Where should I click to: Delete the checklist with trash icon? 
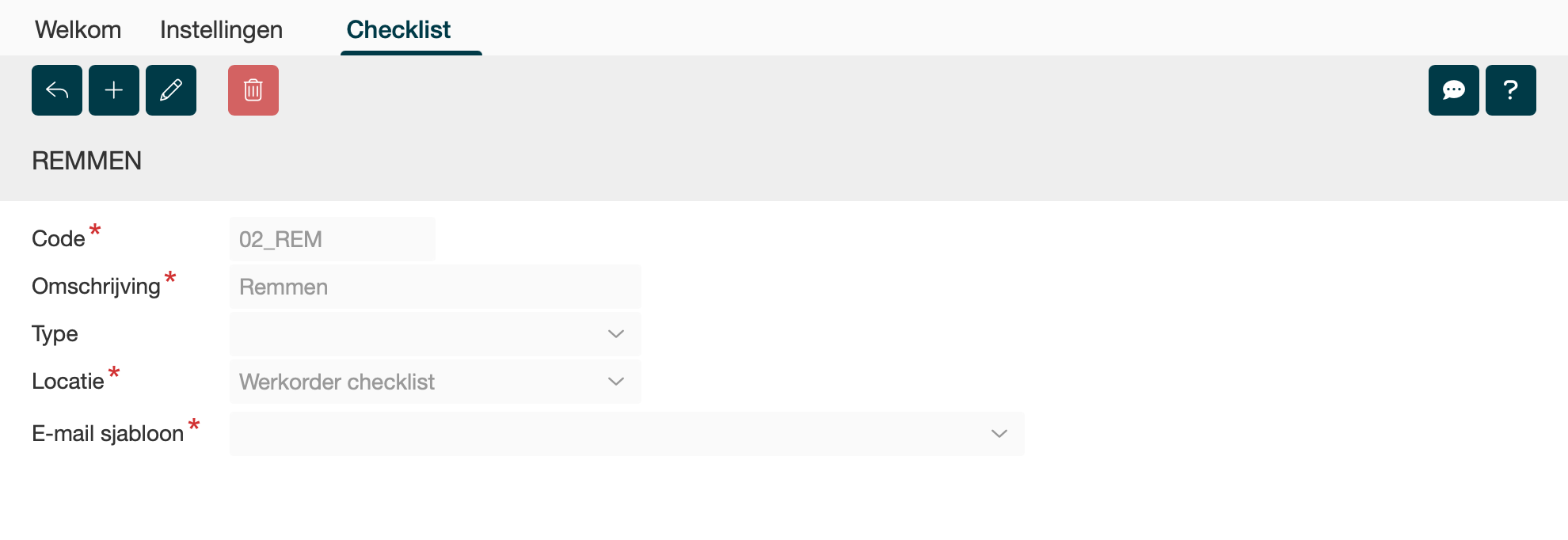point(253,90)
